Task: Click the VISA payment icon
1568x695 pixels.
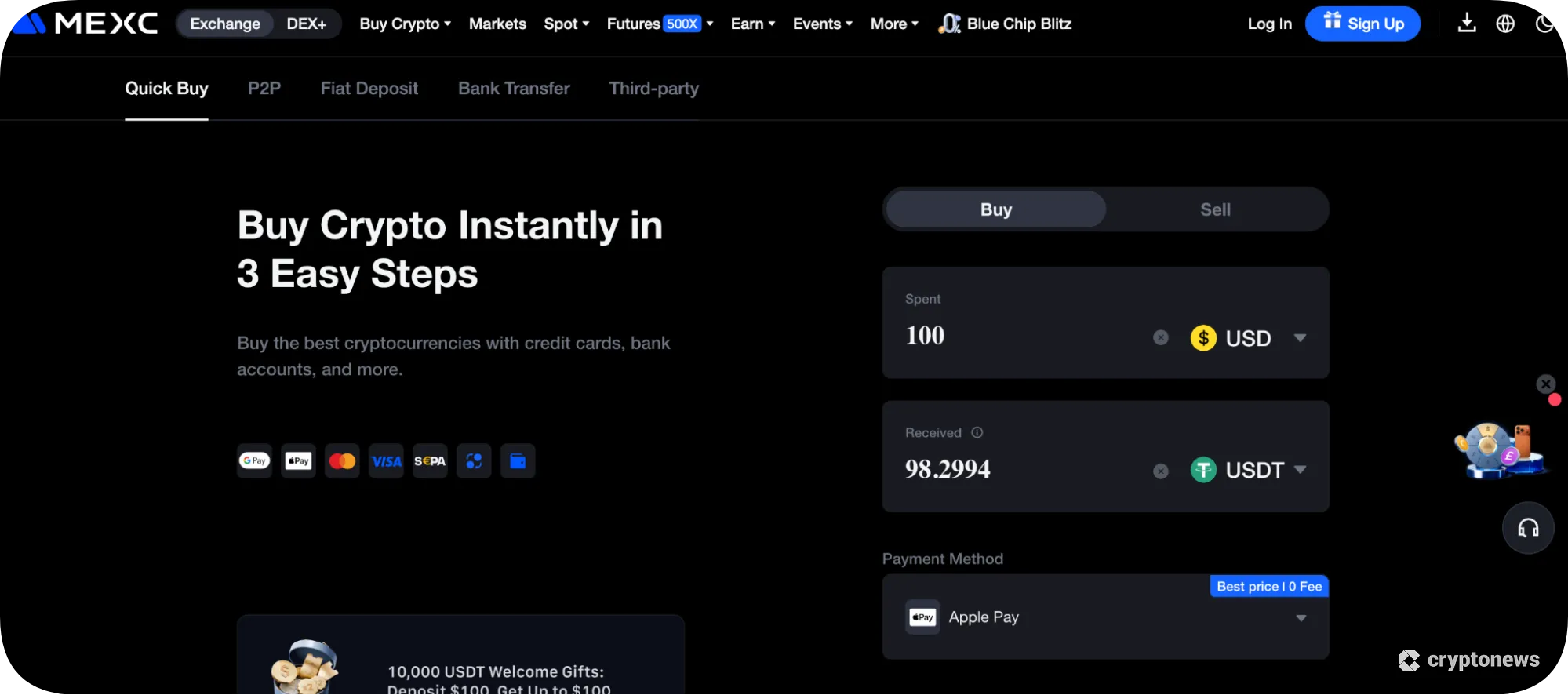Action: (386, 461)
